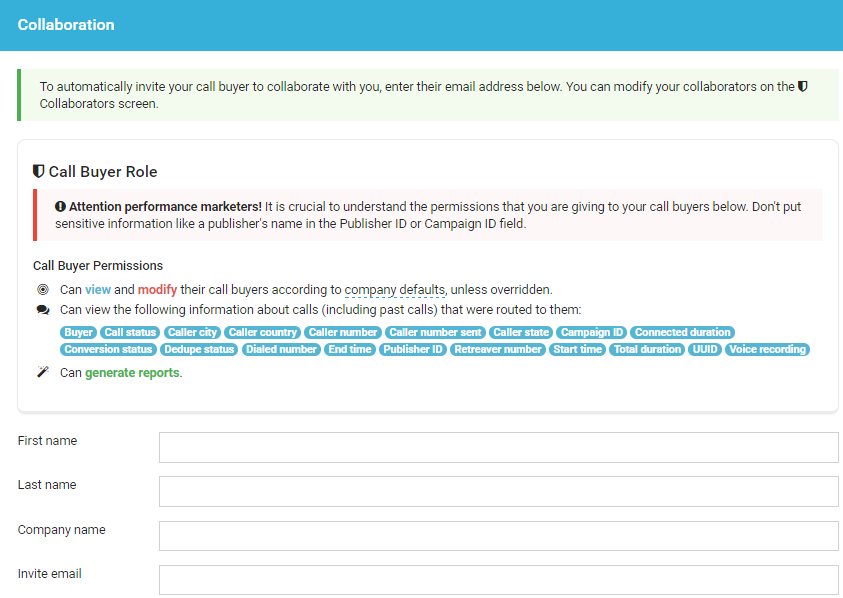
Task: Click the pencil icon next to generate reports
Action: click(42, 371)
